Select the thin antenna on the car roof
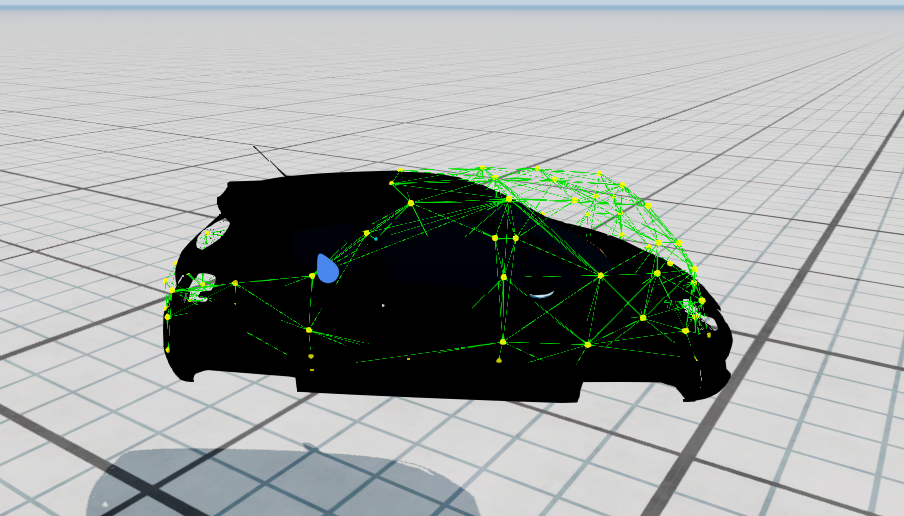 270,161
